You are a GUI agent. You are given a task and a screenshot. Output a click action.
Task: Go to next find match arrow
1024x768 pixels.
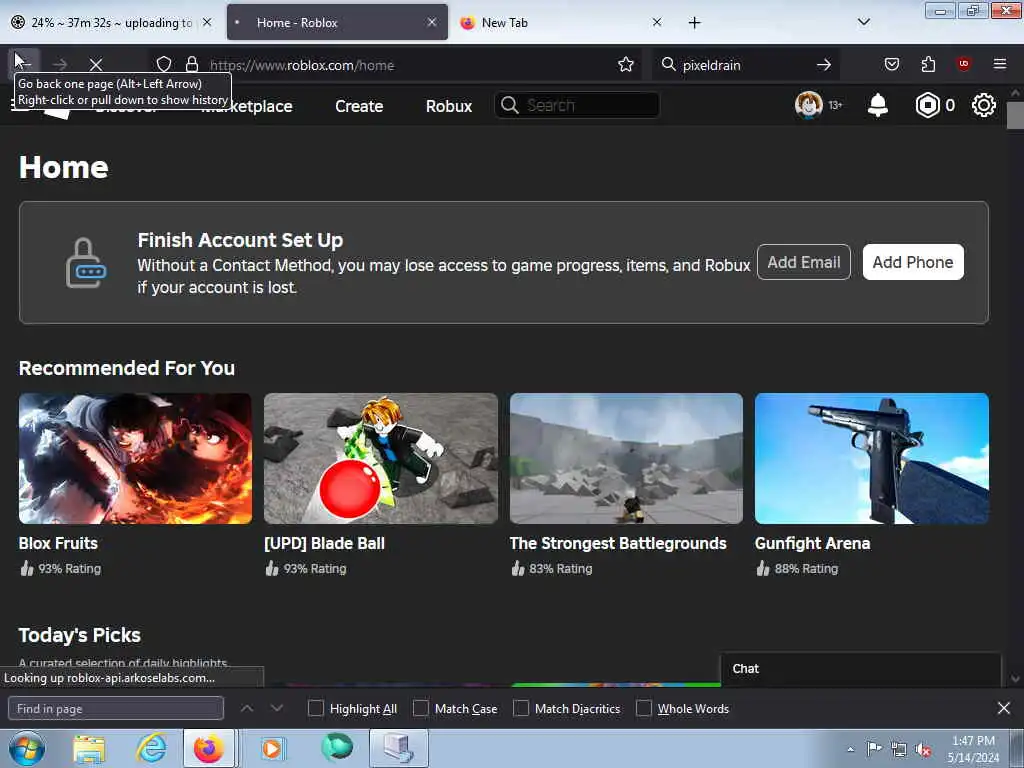click(x=277, y=708)
